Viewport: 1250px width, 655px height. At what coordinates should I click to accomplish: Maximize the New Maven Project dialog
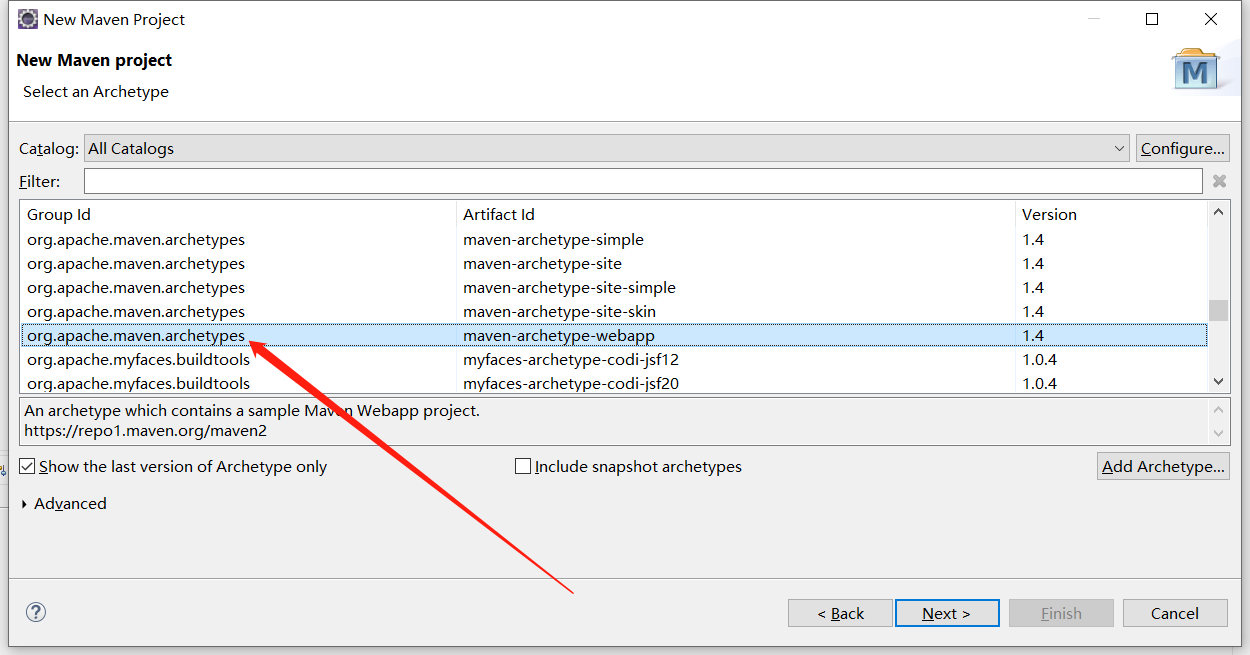point(1152,19)
